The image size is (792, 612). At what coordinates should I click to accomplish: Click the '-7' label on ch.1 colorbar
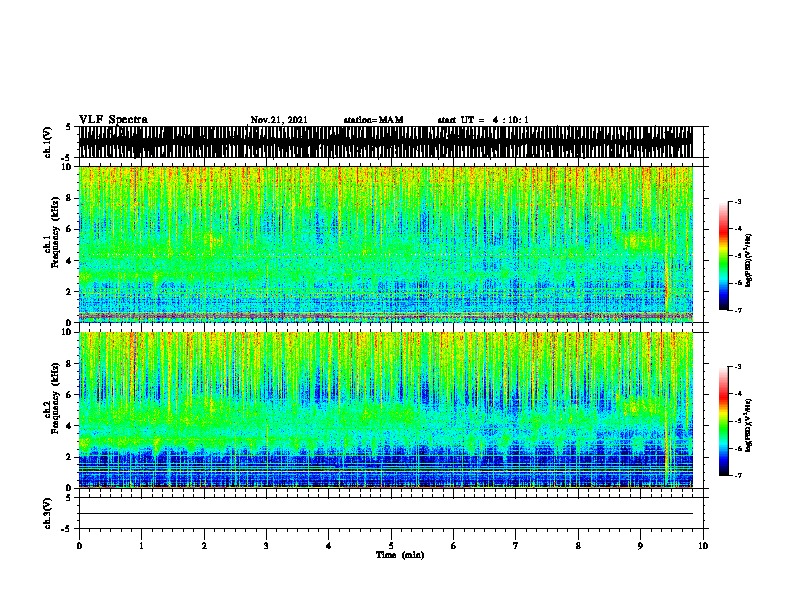point(738,310)
